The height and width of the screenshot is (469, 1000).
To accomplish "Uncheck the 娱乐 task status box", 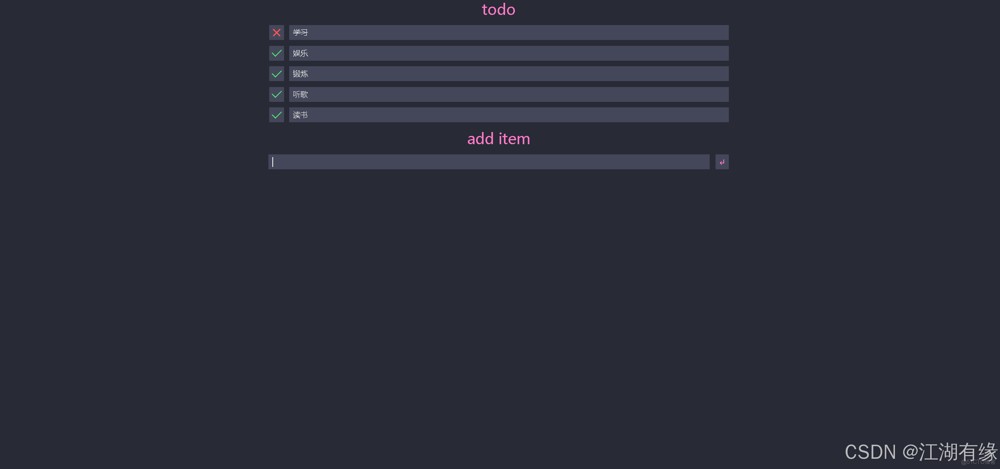I will coord(276,53).
